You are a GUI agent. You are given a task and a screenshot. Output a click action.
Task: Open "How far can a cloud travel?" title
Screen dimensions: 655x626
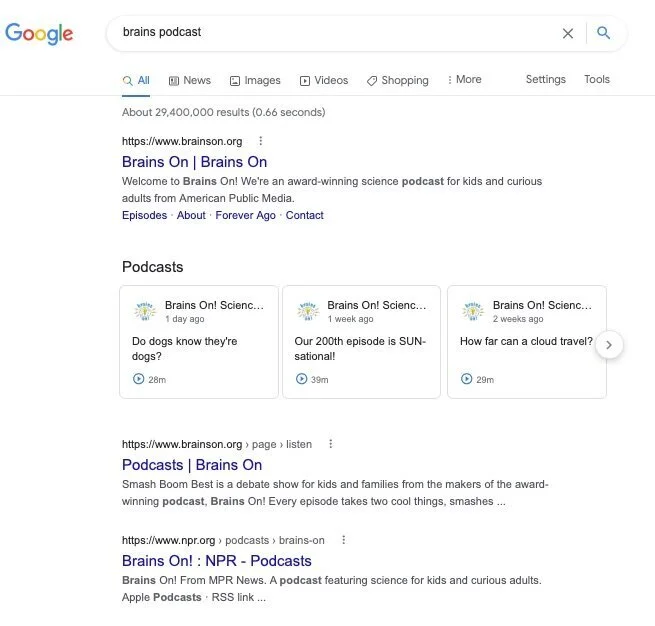click(x=526, y=341)
